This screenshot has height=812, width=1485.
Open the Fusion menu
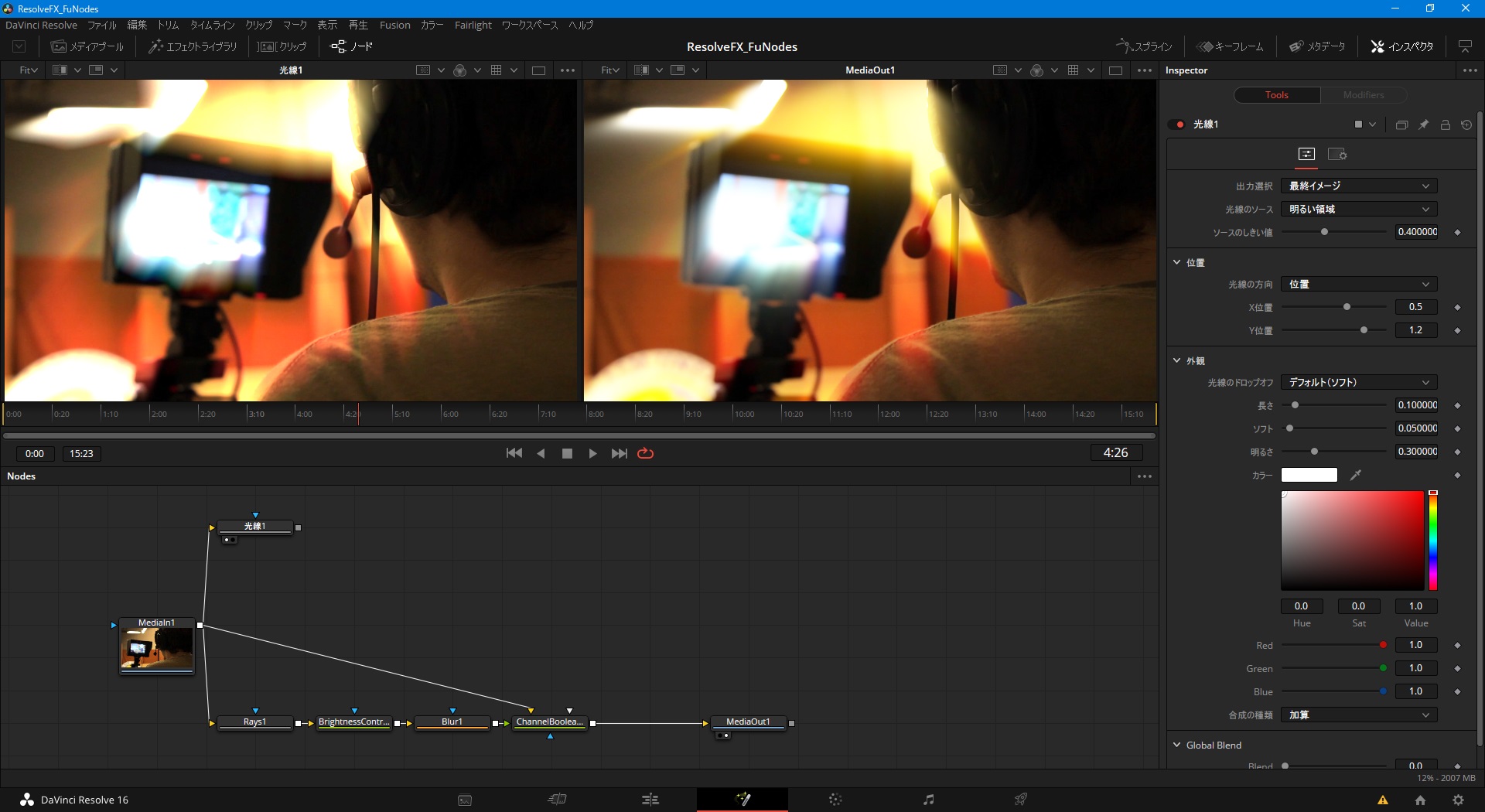(394, 25)
